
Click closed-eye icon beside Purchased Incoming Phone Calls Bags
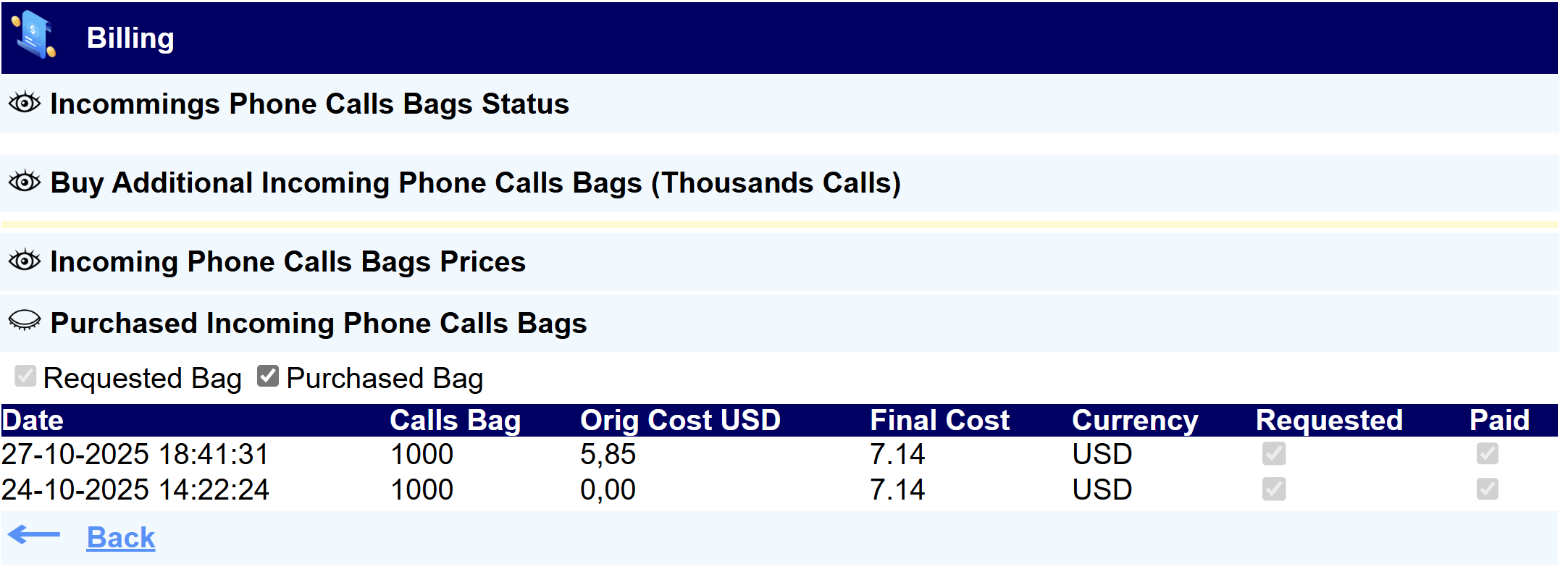[25, 321]
